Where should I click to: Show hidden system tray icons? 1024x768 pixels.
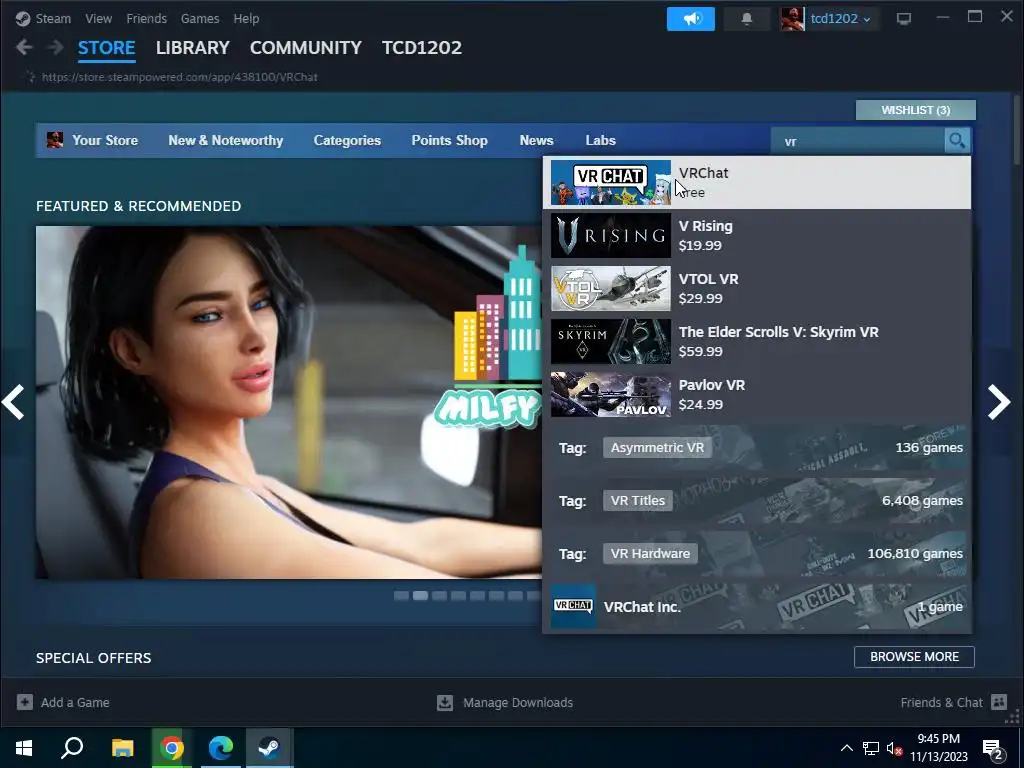[846, 748]
